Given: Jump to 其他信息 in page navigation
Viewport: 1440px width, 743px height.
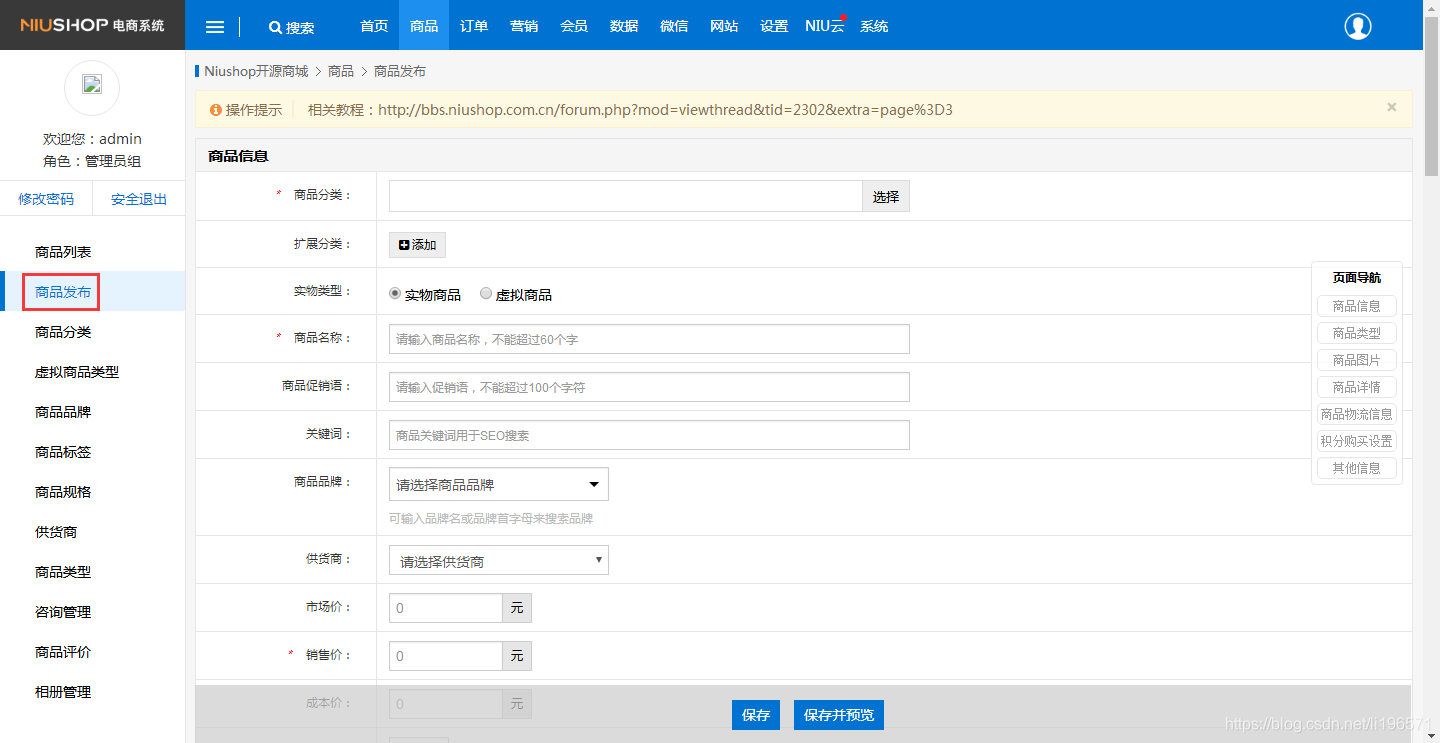Looking at the screenshot, I should click(x=1357, y=468).
